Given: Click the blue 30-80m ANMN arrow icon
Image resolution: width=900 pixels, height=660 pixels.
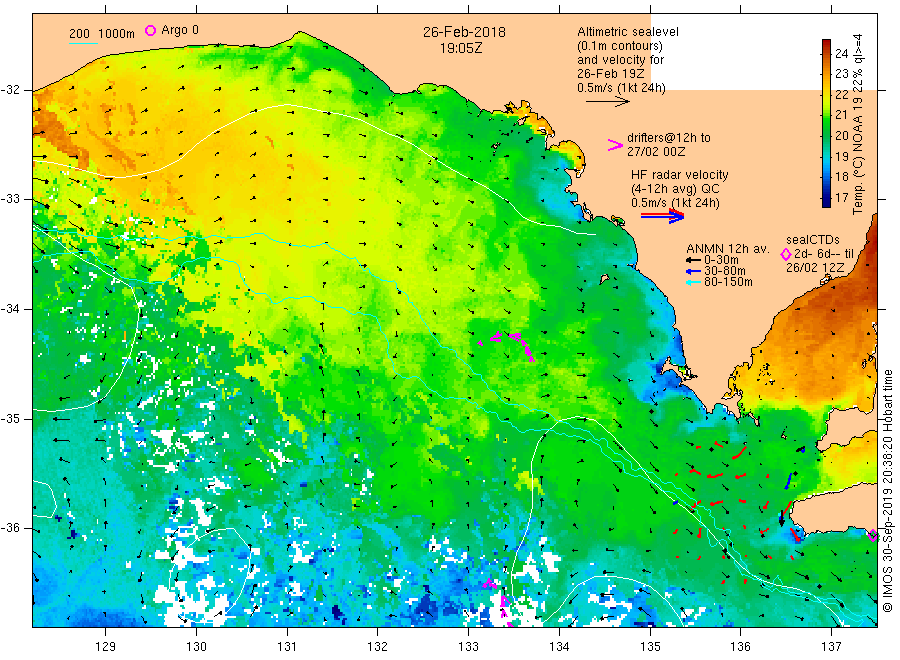Looking at the screenshot, I should (693, 271).
